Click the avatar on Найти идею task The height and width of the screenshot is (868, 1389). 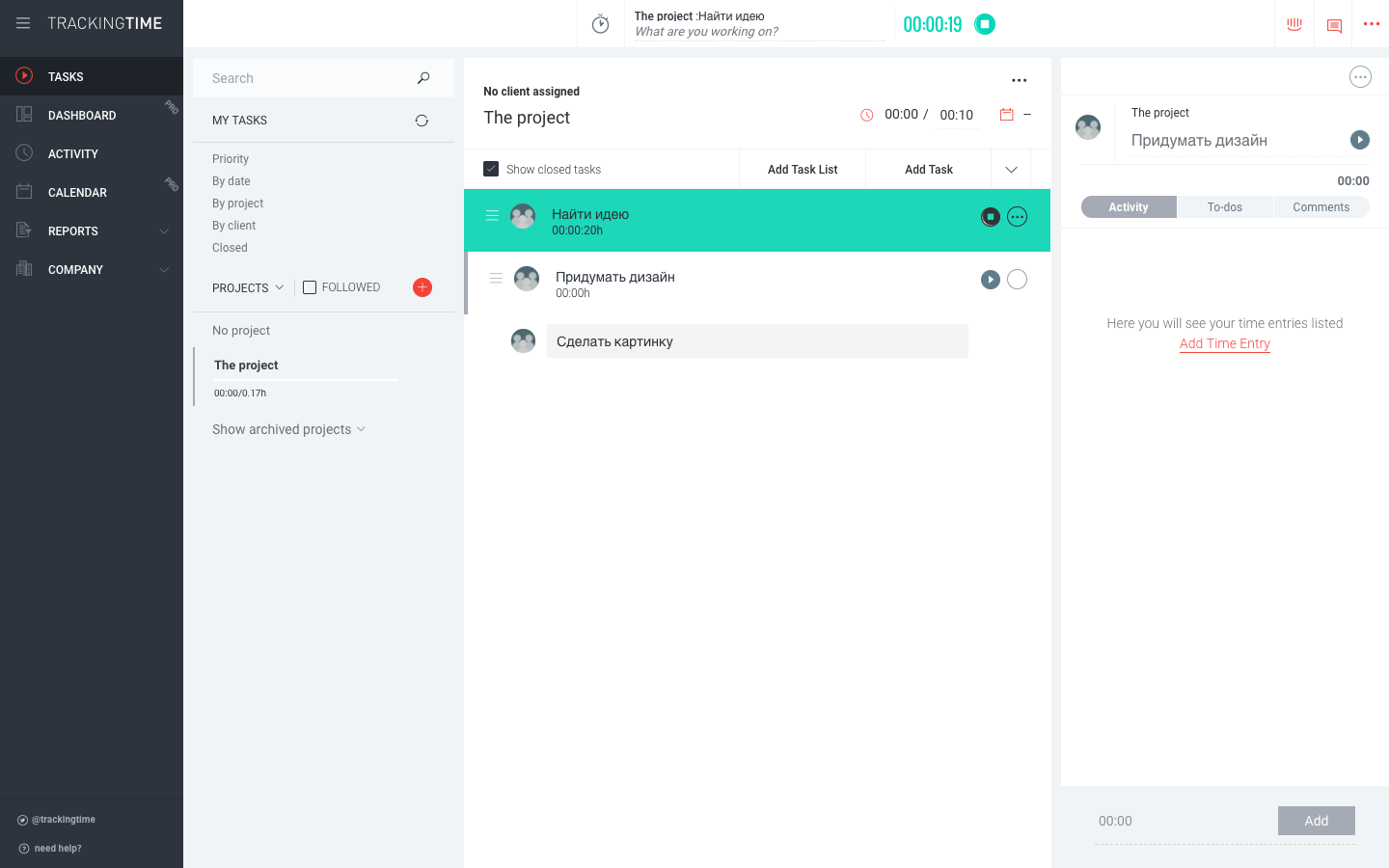coord(523,216)
